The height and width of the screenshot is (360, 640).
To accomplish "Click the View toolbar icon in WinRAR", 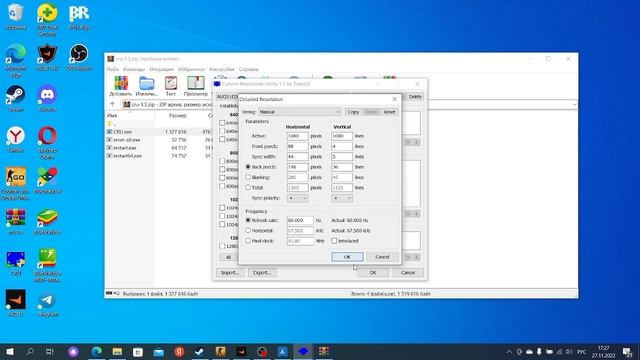I will point(196,86).
